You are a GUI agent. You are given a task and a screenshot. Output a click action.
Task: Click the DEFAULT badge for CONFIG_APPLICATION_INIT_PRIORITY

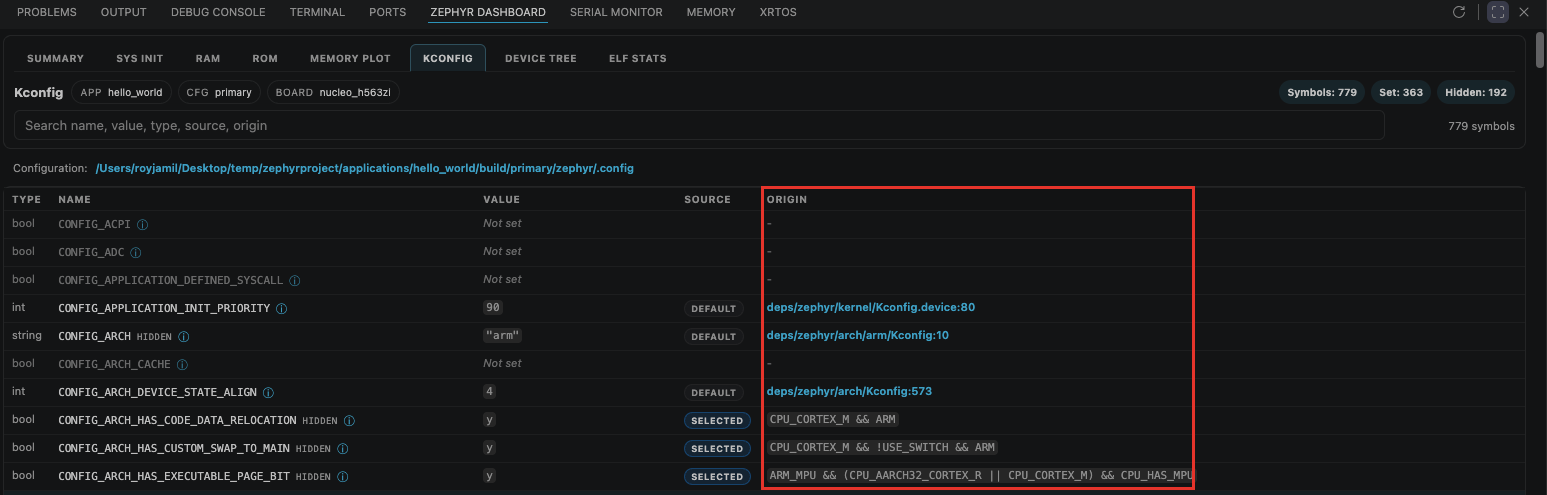tap(714, 308)
